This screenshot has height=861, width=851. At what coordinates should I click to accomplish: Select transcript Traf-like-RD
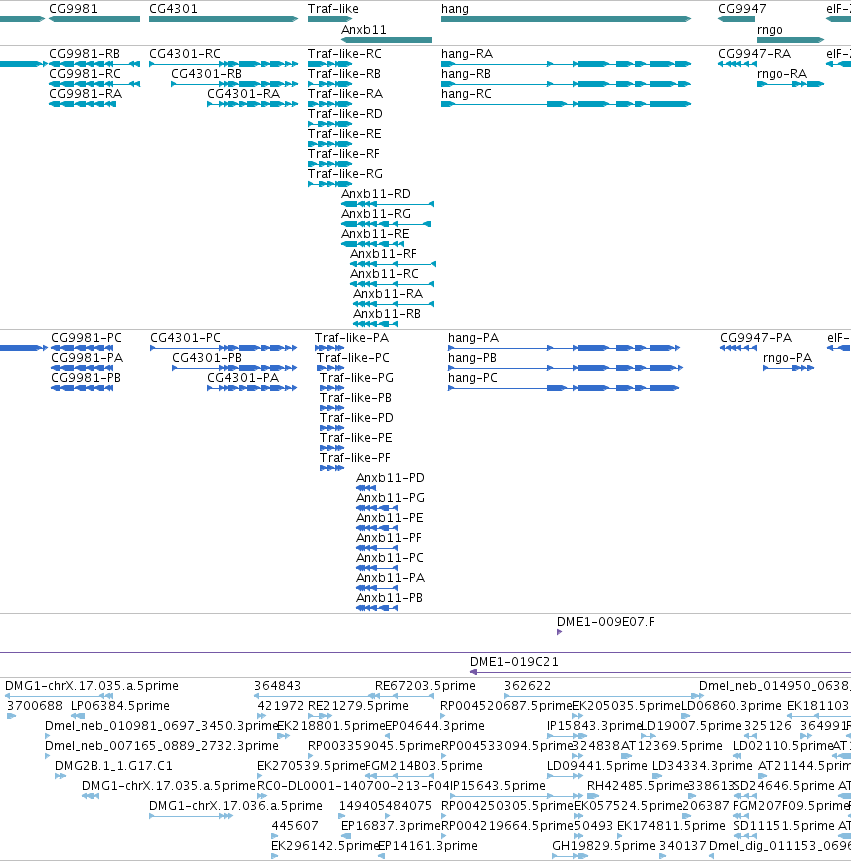click(345, 114)
